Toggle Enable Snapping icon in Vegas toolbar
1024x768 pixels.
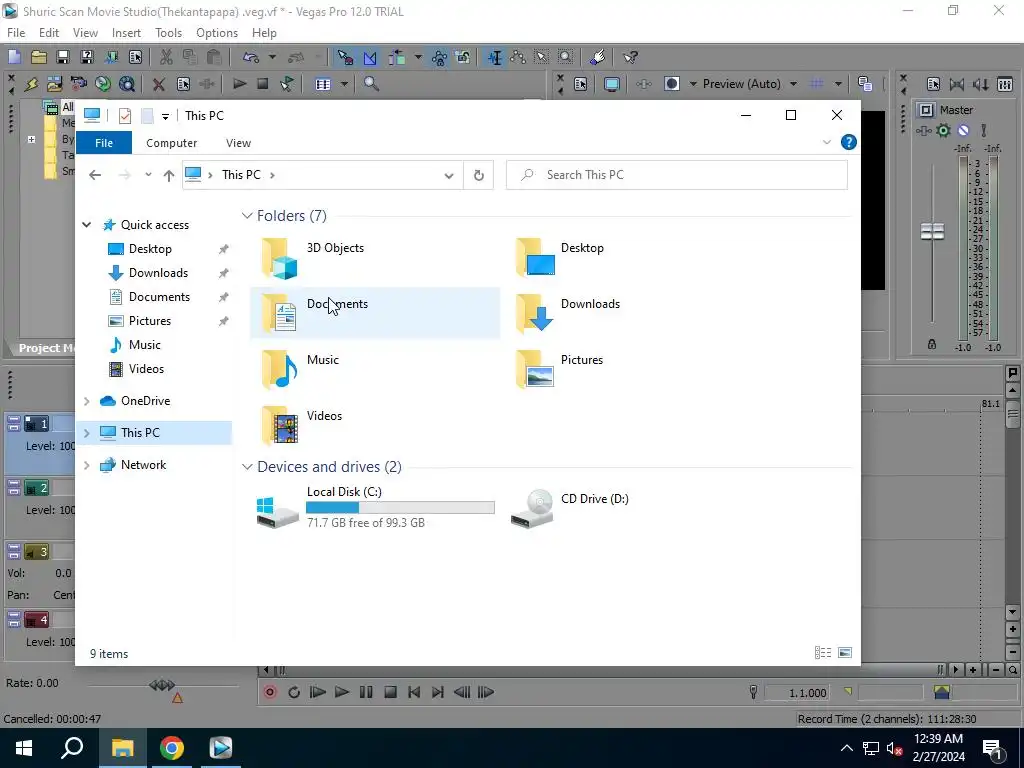point(345,57)
